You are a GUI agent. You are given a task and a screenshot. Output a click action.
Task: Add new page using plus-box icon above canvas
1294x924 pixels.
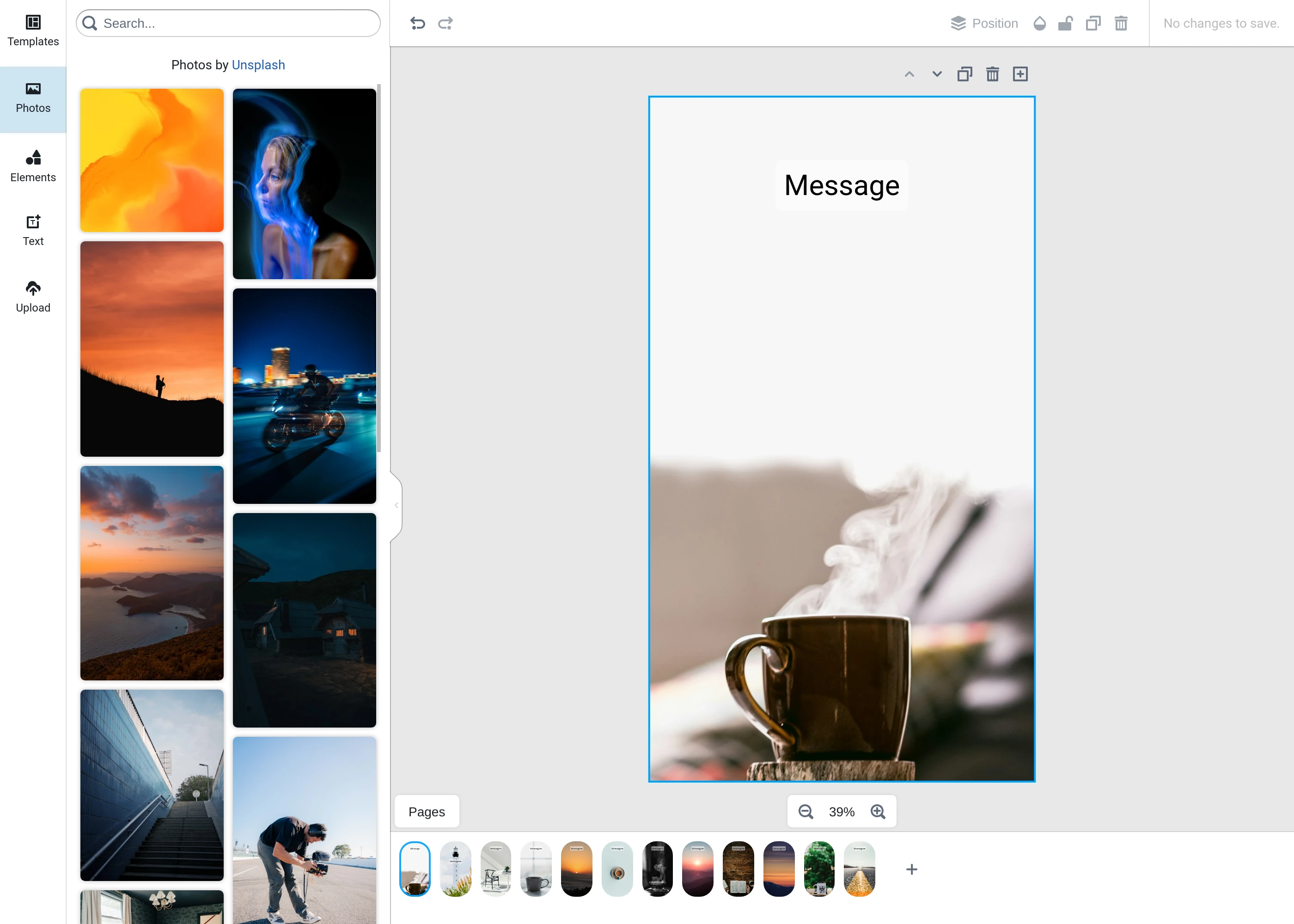[x=1020, y=74]
